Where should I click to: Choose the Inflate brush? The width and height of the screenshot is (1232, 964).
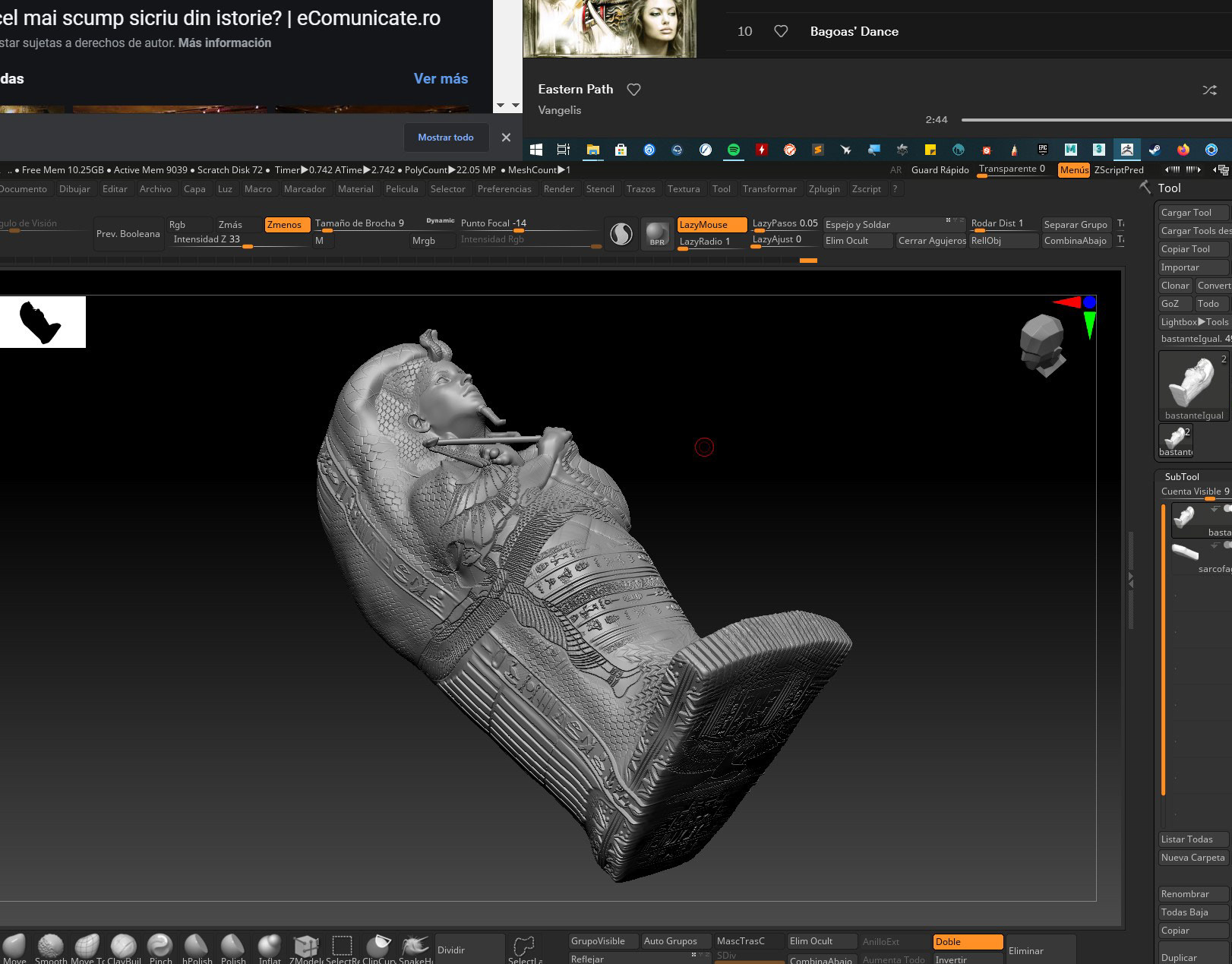(x=269, y=947)
